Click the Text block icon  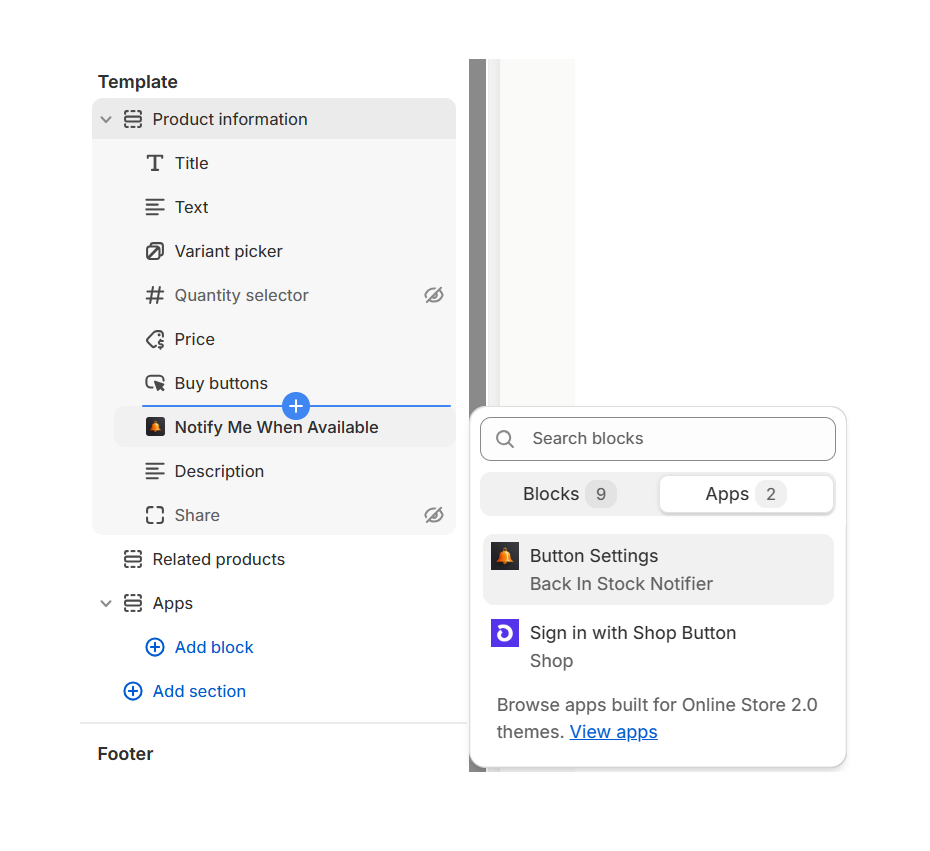[155, 207]
